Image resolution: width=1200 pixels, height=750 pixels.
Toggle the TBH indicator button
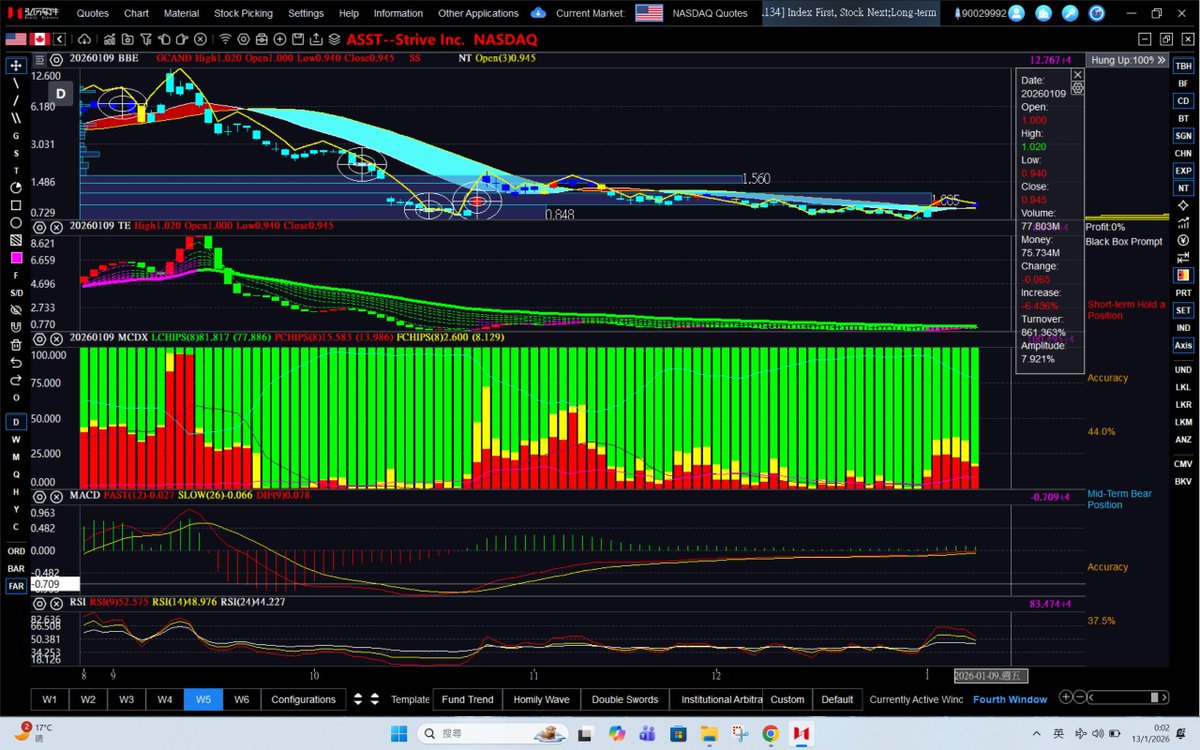[1183, 64]
